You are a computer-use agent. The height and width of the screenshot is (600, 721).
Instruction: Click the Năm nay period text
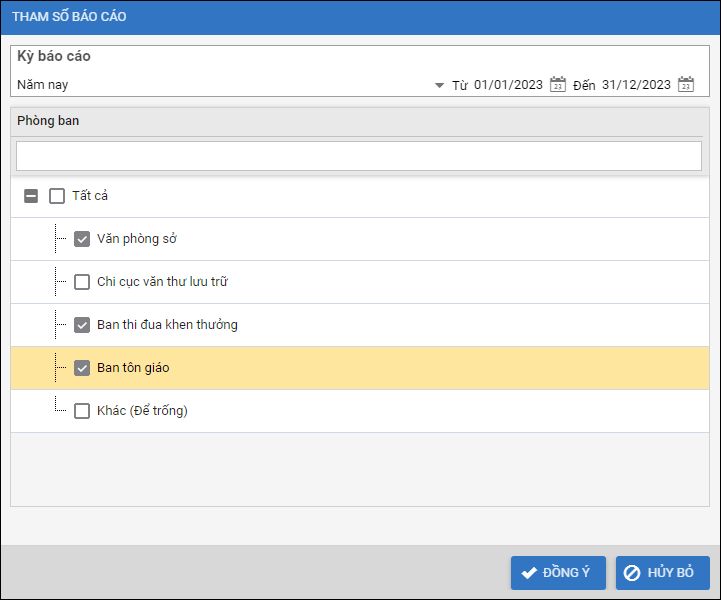(x=43, y=85)
